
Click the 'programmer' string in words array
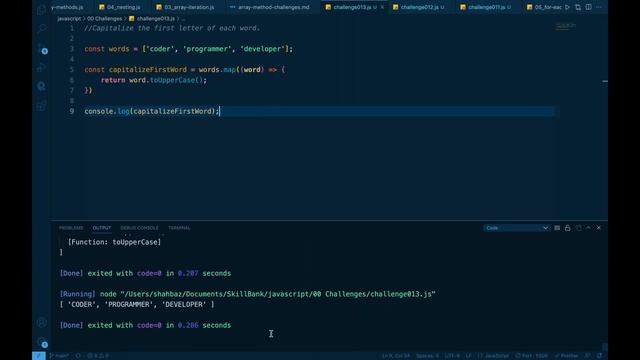click(x=207, y=49)
